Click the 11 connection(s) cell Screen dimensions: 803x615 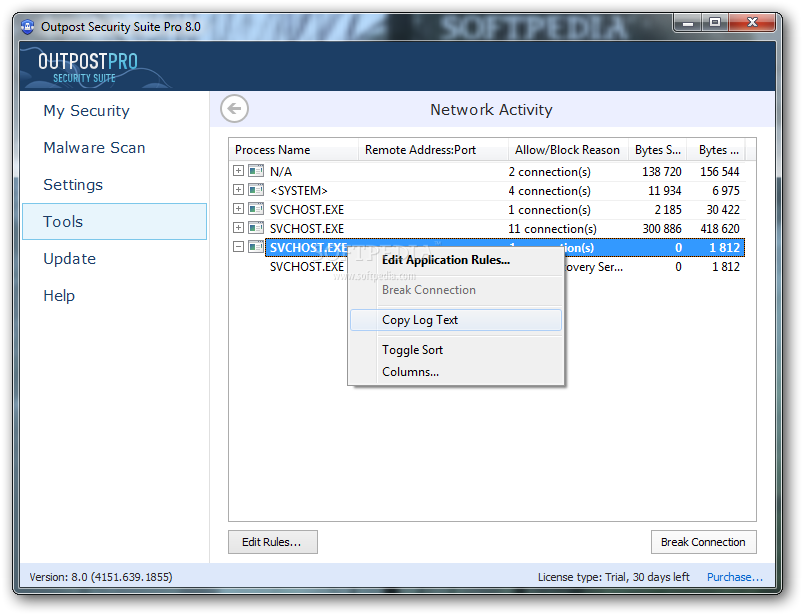coord(552,228)
